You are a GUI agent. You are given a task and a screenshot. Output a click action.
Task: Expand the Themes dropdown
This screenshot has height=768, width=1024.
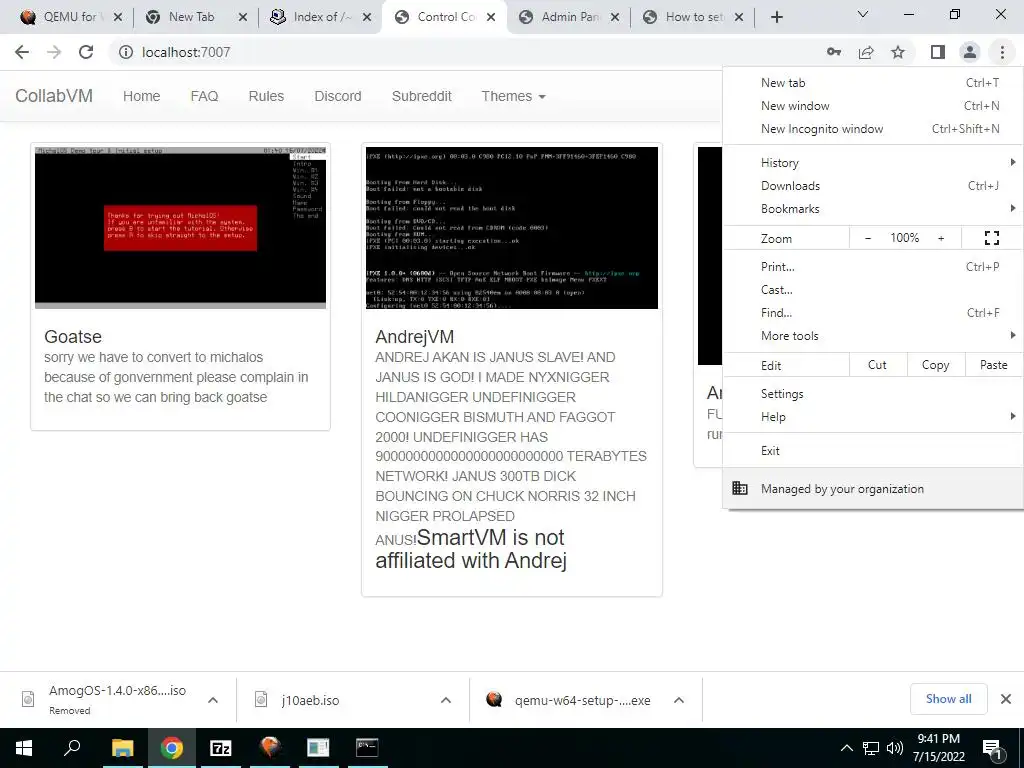coord(513,96)
